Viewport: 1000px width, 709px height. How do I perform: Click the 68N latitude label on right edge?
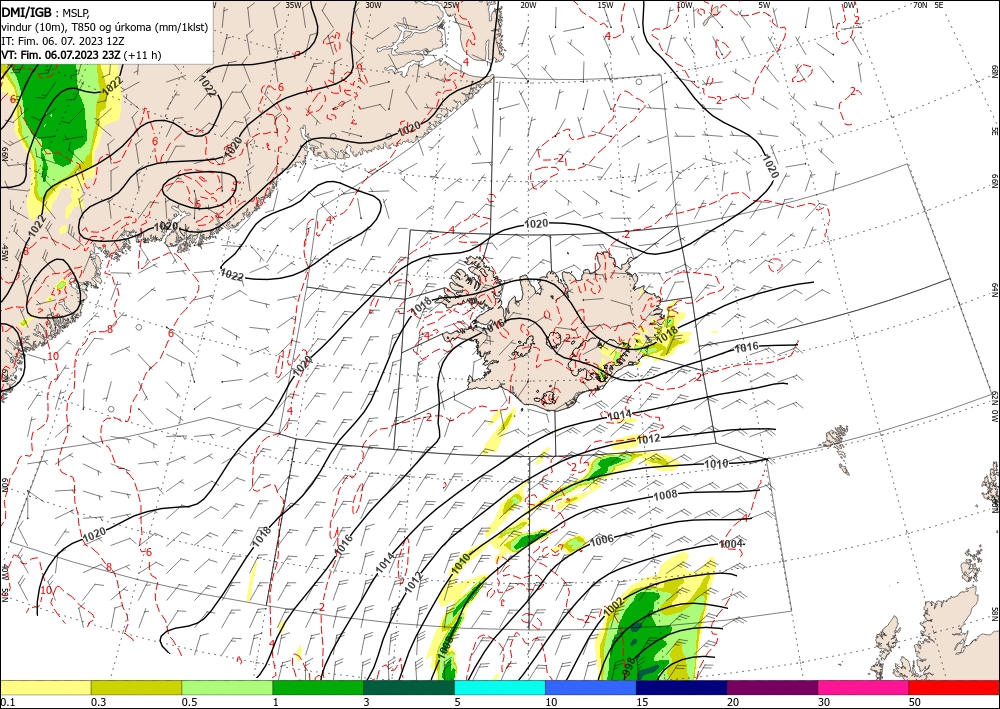click(x=994, y=71)
